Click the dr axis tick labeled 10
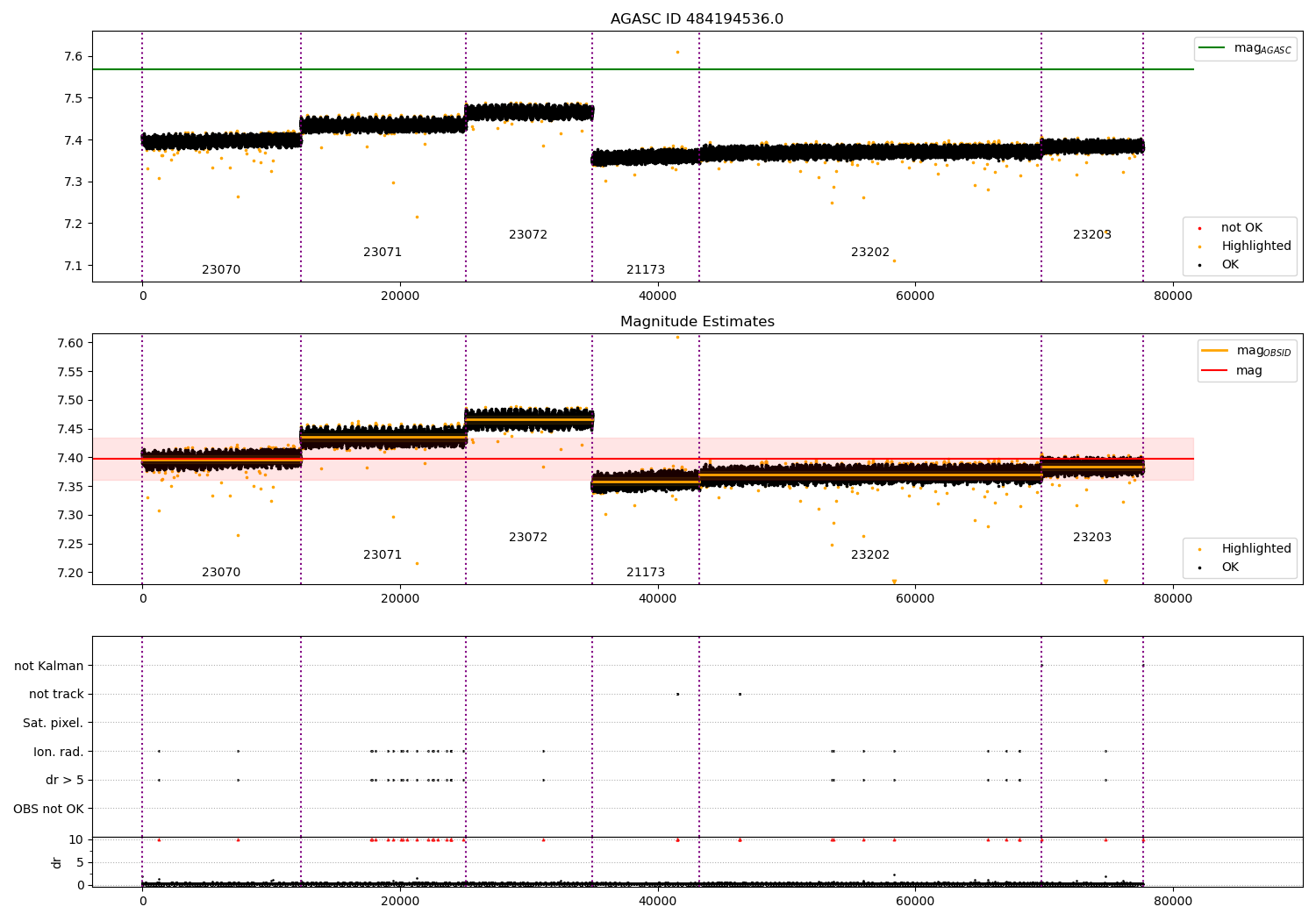 (76, 839)
